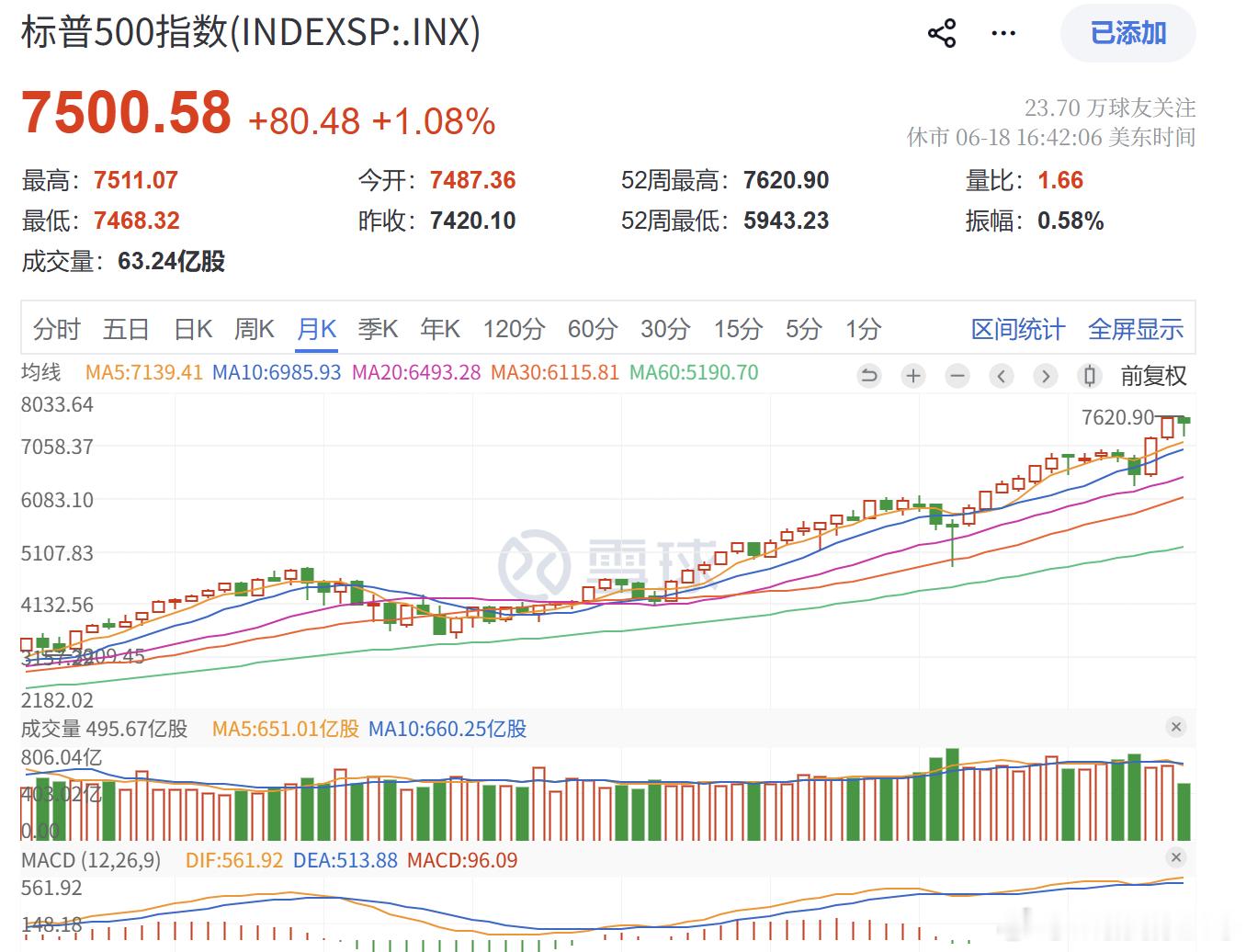Click the 成交量 63.24亿股 value
This screenshot has height=952, width=1246.
[171, 261]
